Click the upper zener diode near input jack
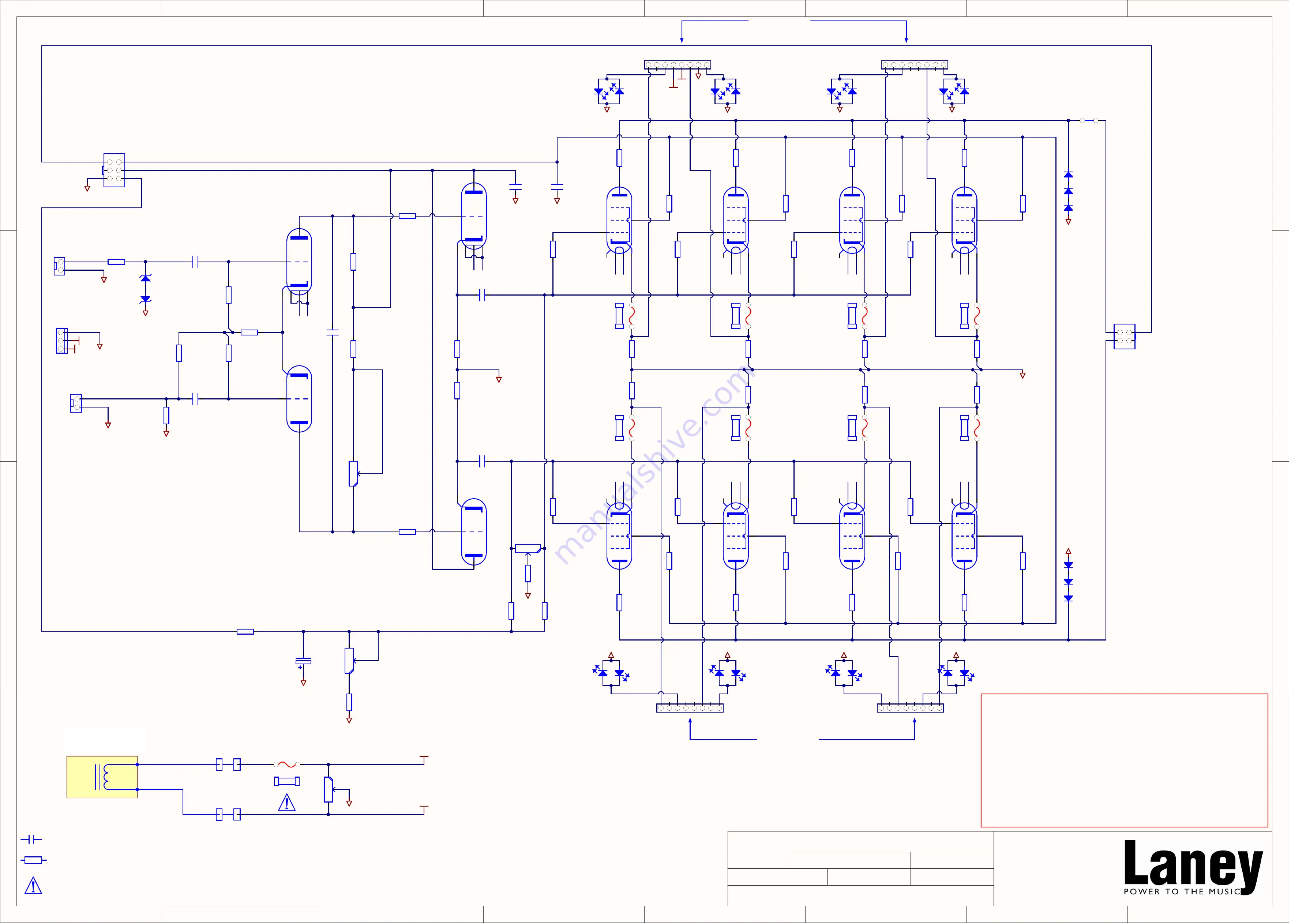Screen dimensions: 1306x924 145,278
